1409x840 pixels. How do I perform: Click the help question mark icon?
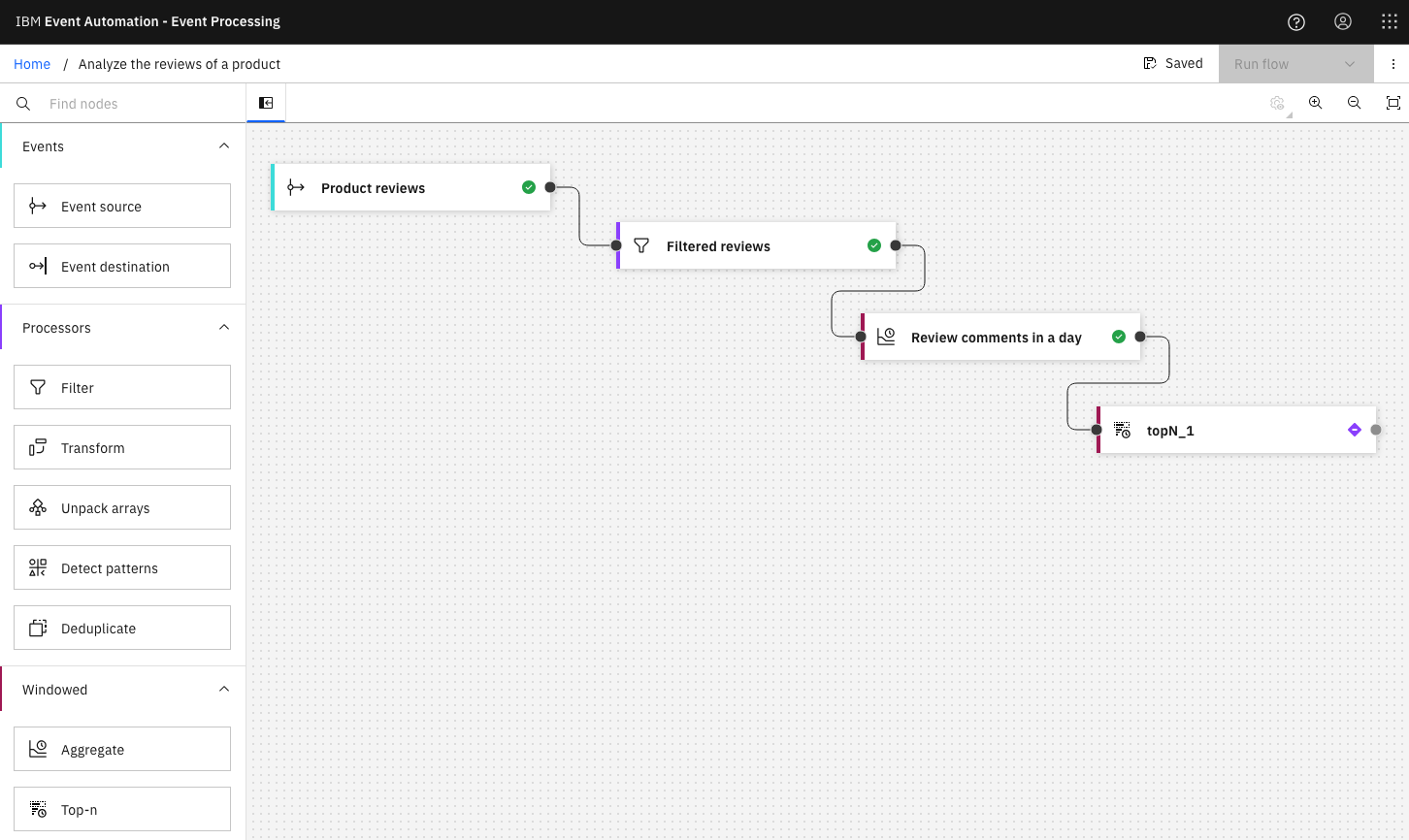pos(1296,22)
